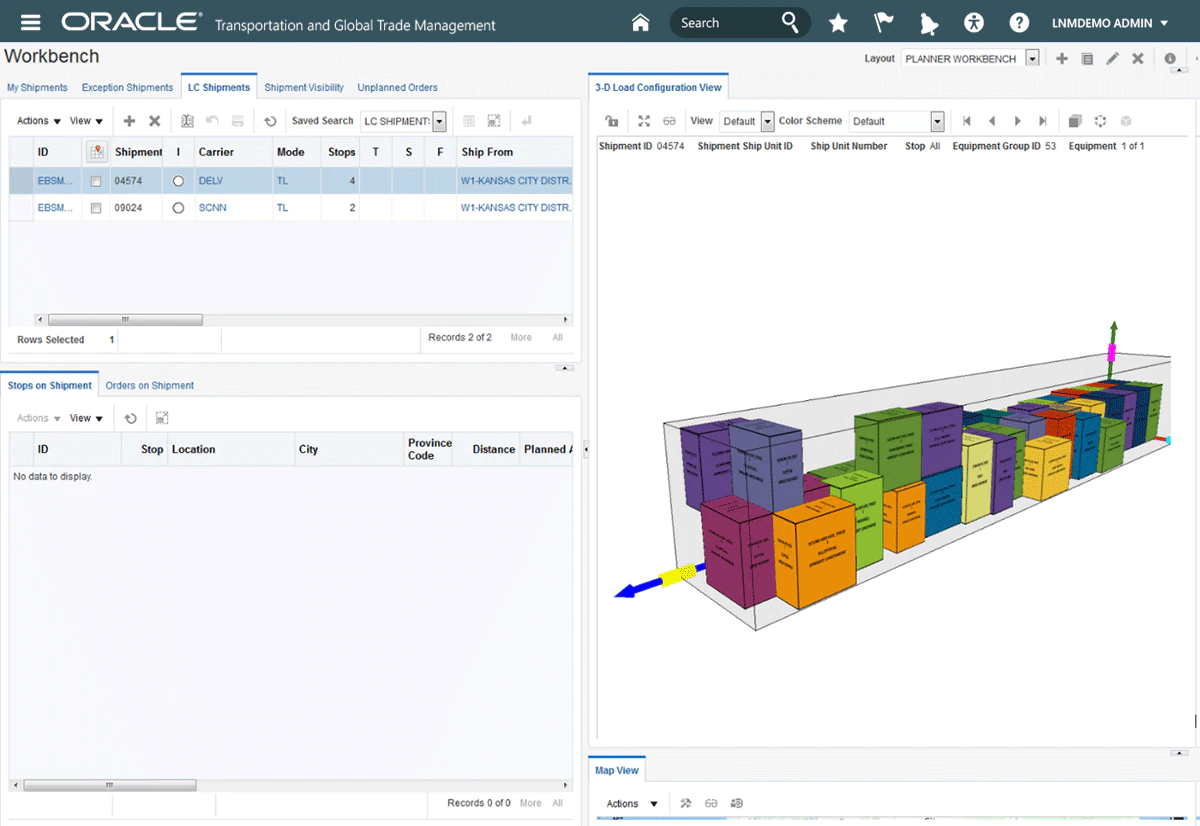Viewport: 1200px width, 826px height.
Task: Open the Help question mark icon
Action: pyautogui.click(x=1019, y=23)
